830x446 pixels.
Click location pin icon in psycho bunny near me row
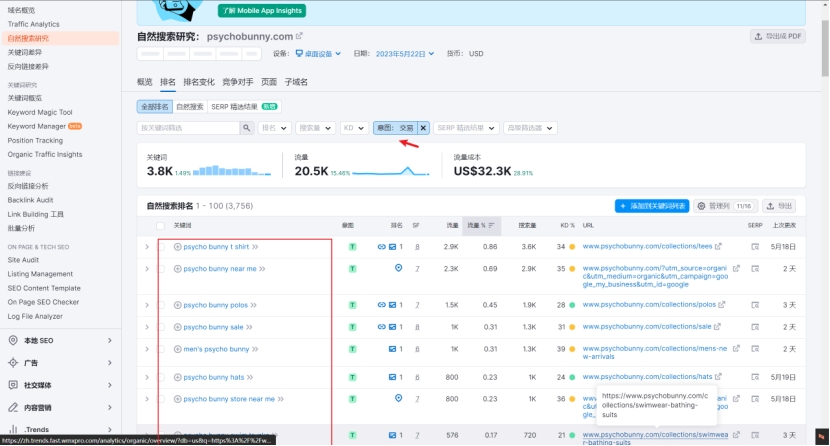point(398,268)
